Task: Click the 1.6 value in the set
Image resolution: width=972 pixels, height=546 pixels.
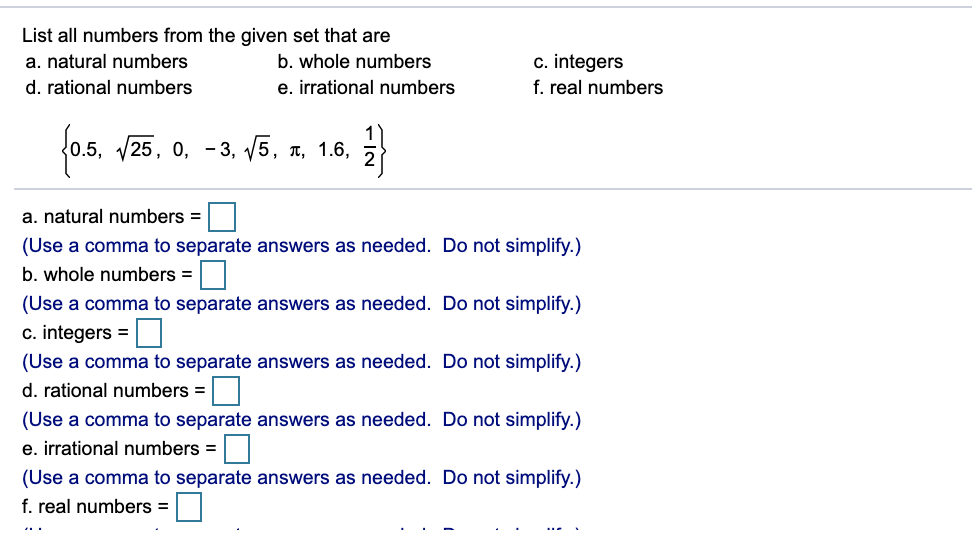Action: (334, 151)
